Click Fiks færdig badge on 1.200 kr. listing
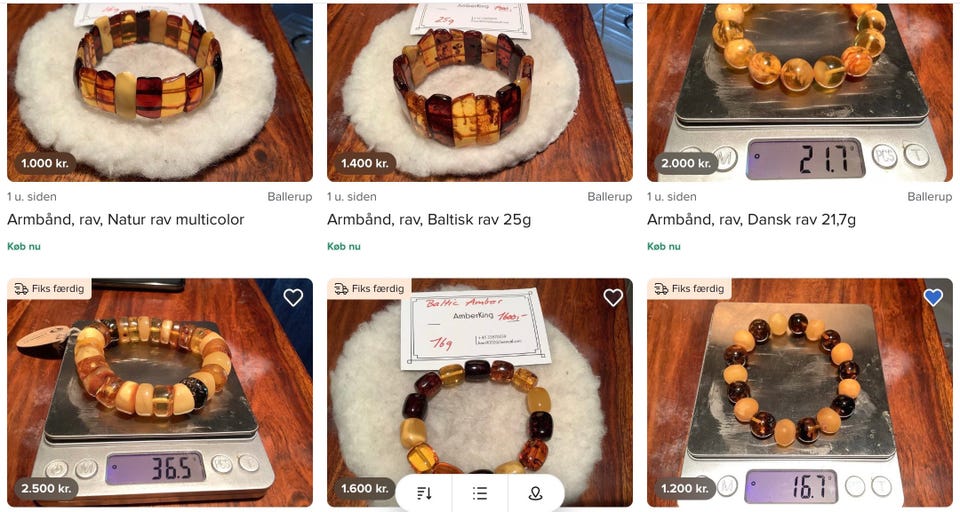This screenshot has height=512, width=960. click(689, 288)
